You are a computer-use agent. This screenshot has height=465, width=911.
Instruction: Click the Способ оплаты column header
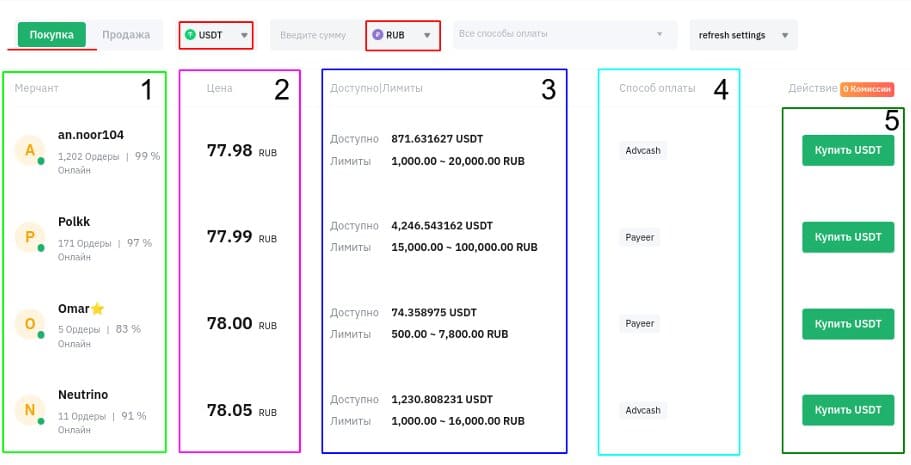pos(657,88)
